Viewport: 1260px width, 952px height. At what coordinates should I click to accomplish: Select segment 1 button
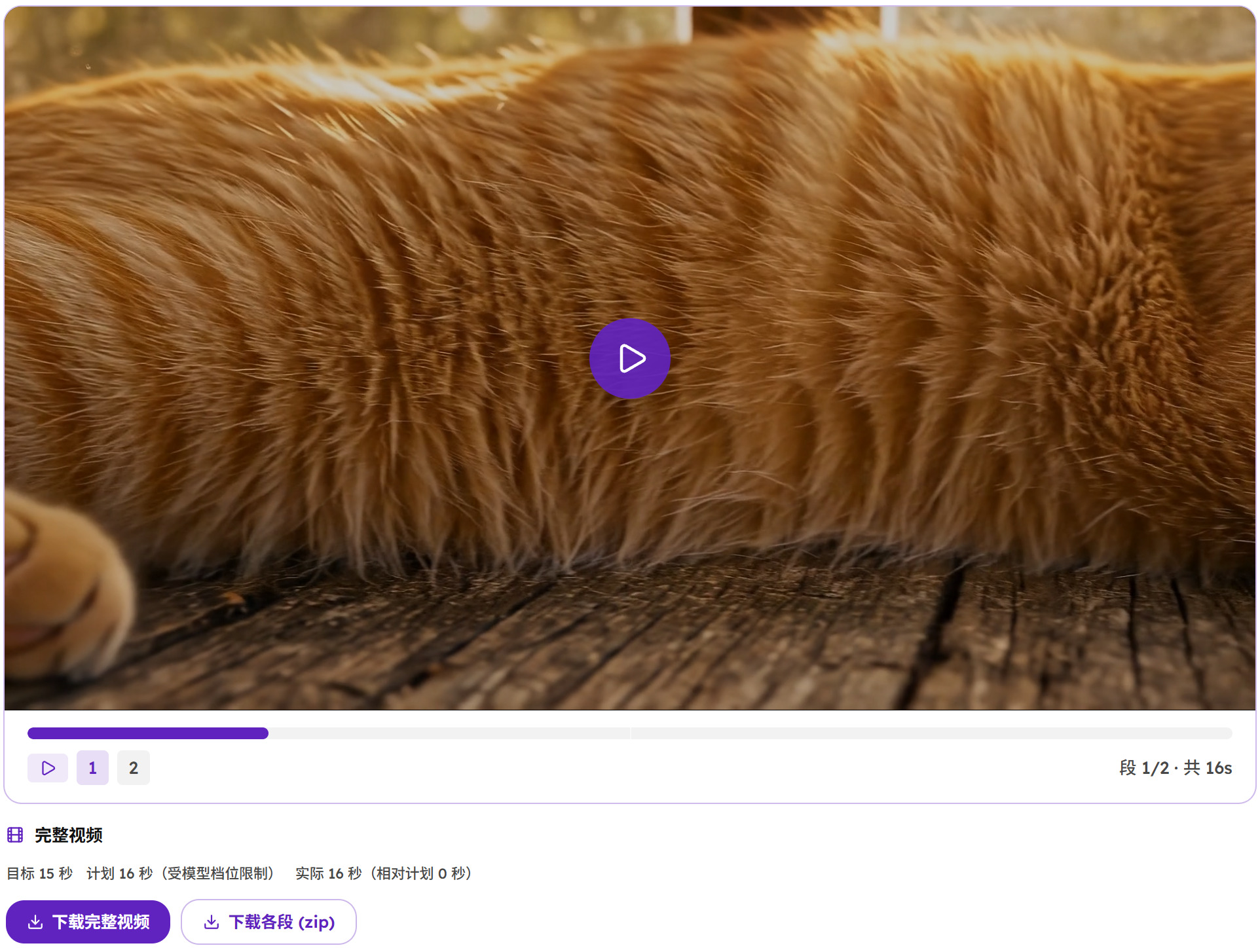pos(92,768)
